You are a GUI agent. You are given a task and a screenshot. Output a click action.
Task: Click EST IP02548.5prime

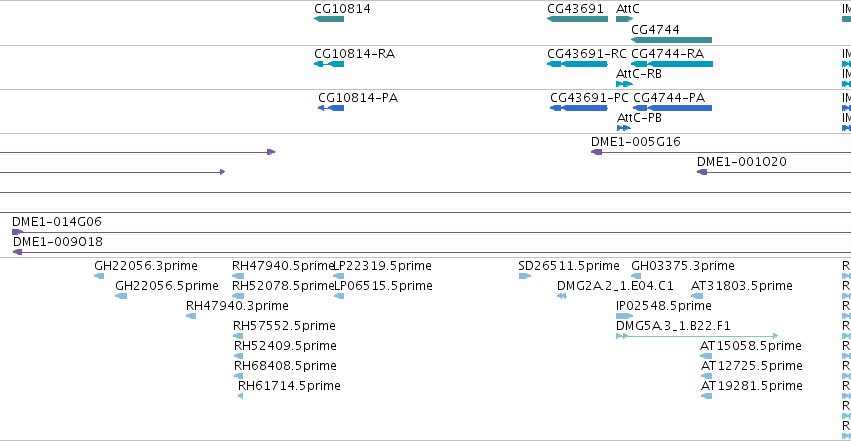[625, 316]
